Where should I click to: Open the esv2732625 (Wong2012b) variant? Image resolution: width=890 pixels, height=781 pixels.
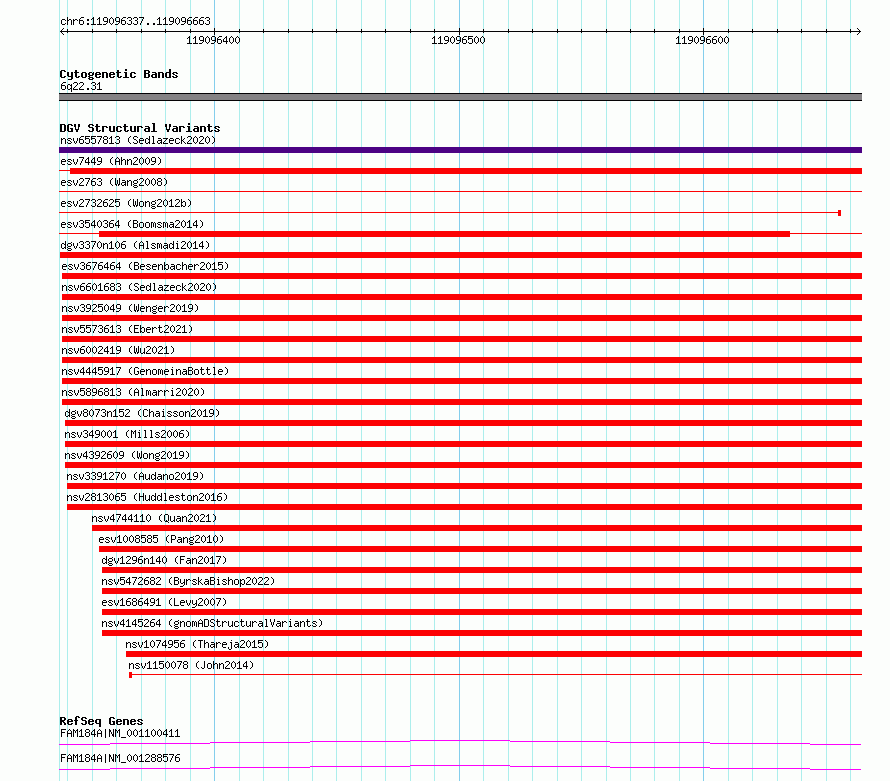point(126,203)
